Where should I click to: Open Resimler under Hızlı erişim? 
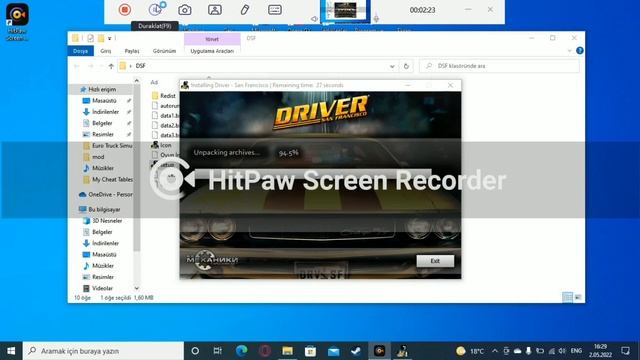coord(103,134)
